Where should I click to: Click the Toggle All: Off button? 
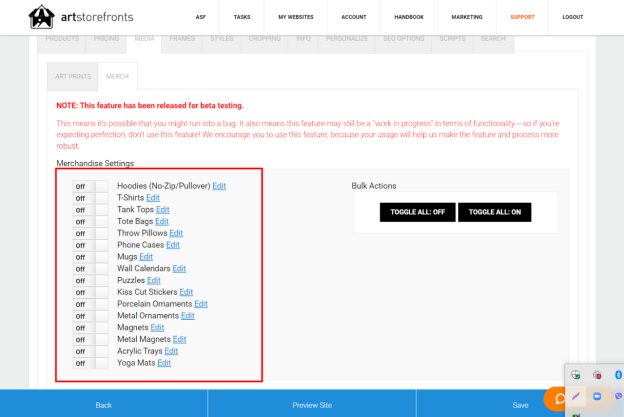pos(417,212)
